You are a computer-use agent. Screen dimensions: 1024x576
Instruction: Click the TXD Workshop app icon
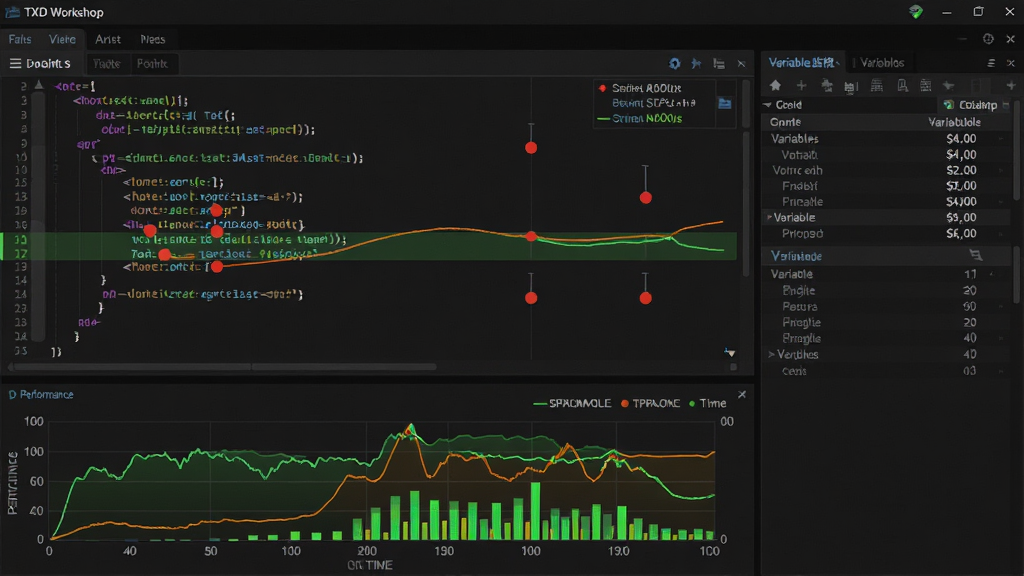pyautogui.click(x=12, y=12)
